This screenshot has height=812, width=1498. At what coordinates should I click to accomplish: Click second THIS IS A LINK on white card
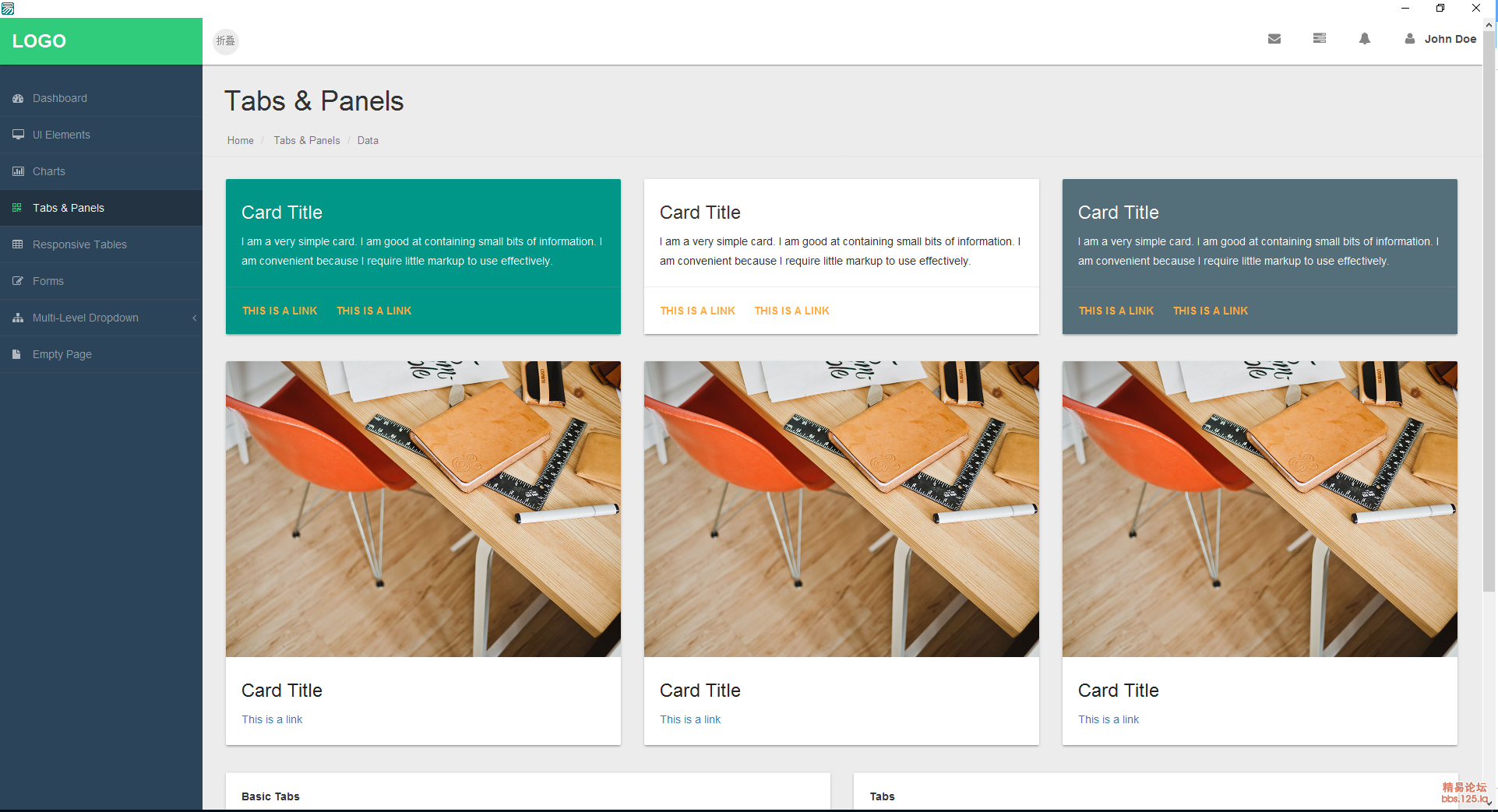(792, 311)
